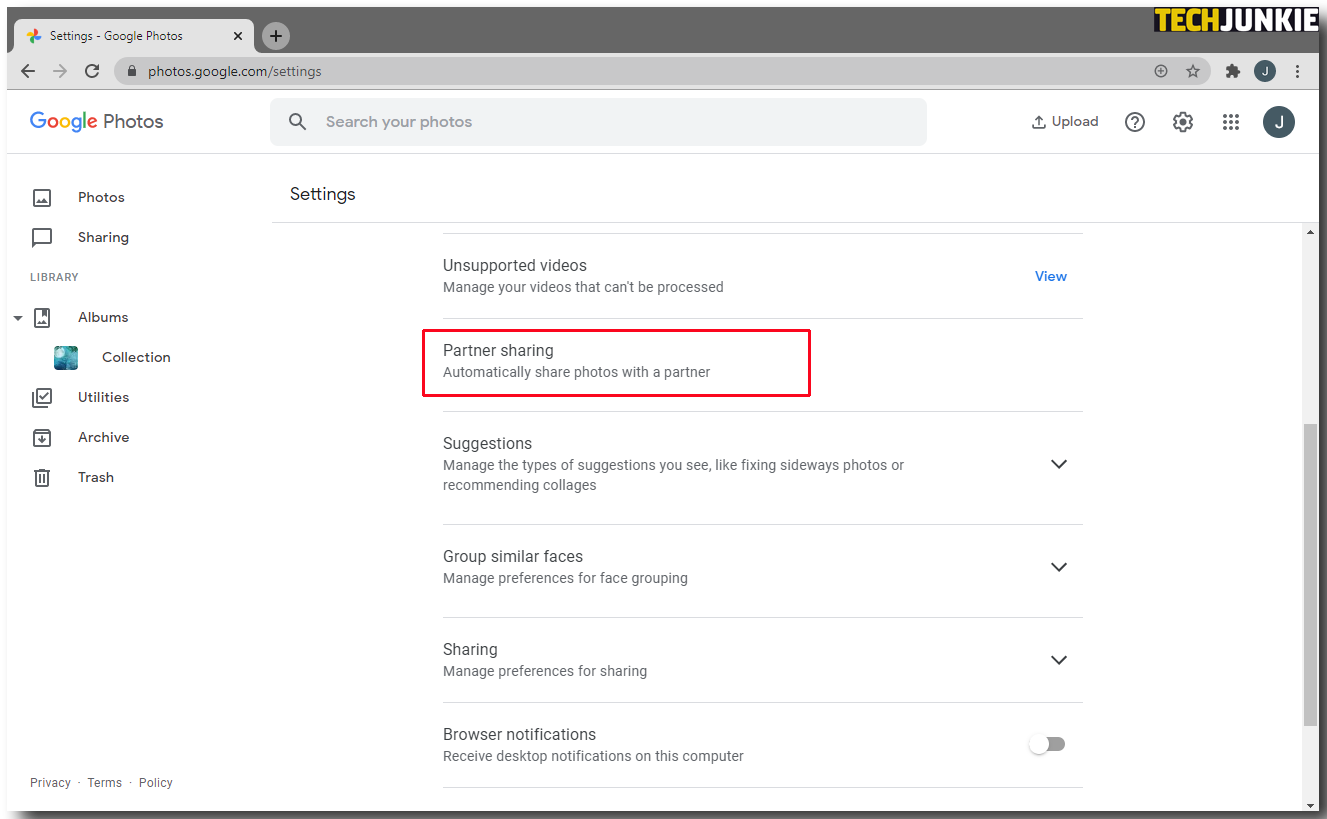The image size is (1327, 819).
Task: Click the Settings gear icon
Action: 1183,122
